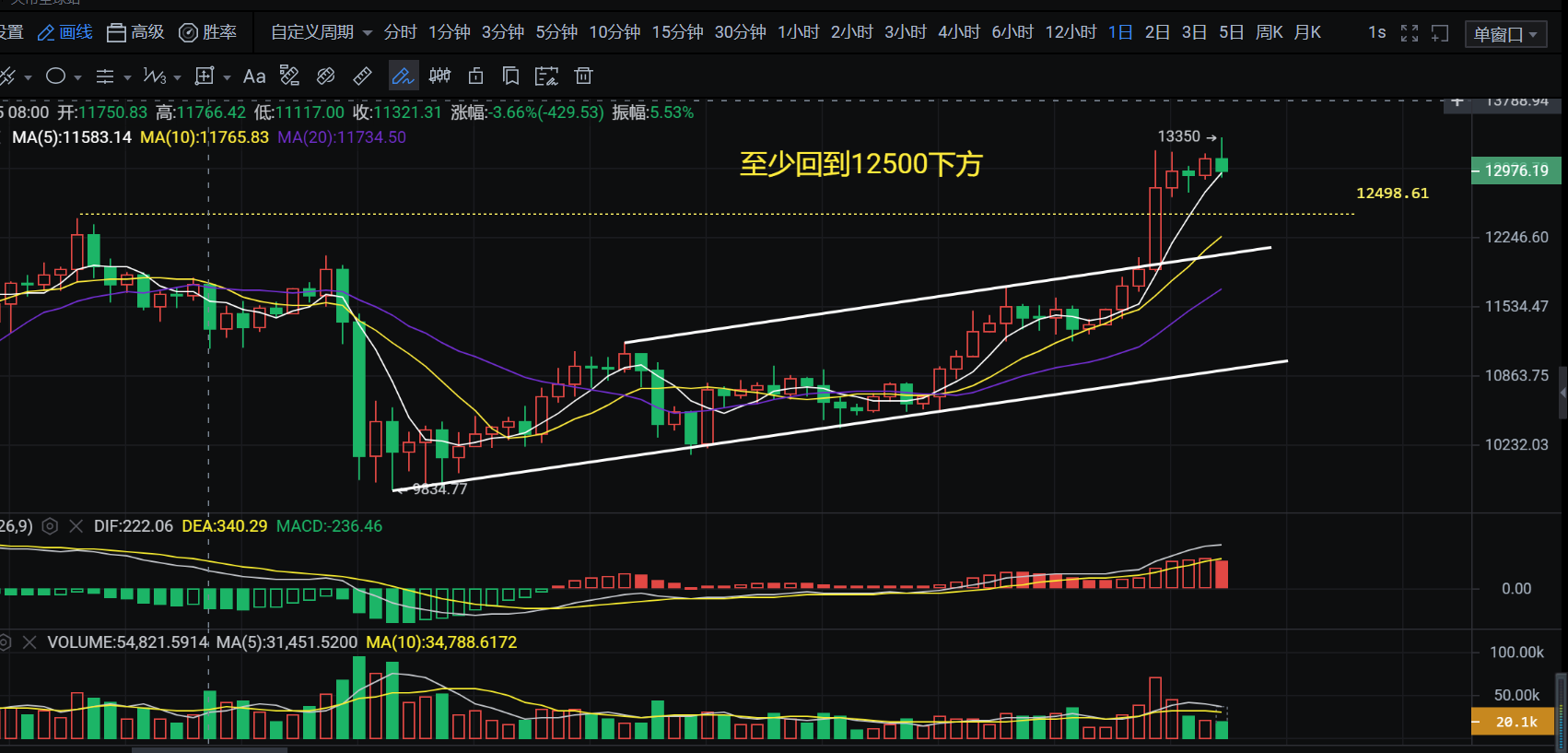Click the bookmark drawings icon
Image resolution: width=1568 pixels, height=753 pixels.
510,76
